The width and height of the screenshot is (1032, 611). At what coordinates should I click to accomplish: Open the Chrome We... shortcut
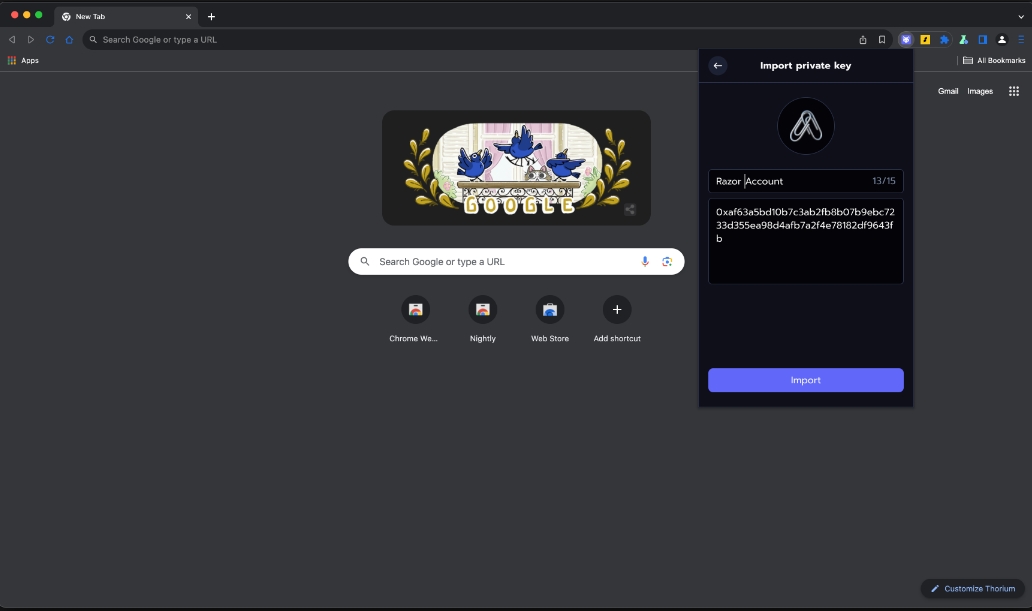point(415,319)
